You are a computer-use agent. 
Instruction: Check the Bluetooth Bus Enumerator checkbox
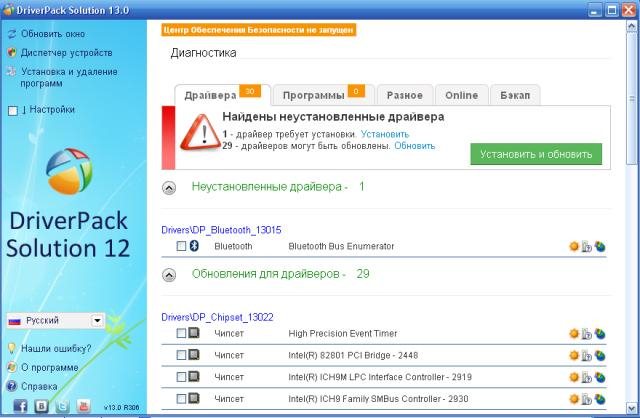pyautogui.click(x=181, y=246)
